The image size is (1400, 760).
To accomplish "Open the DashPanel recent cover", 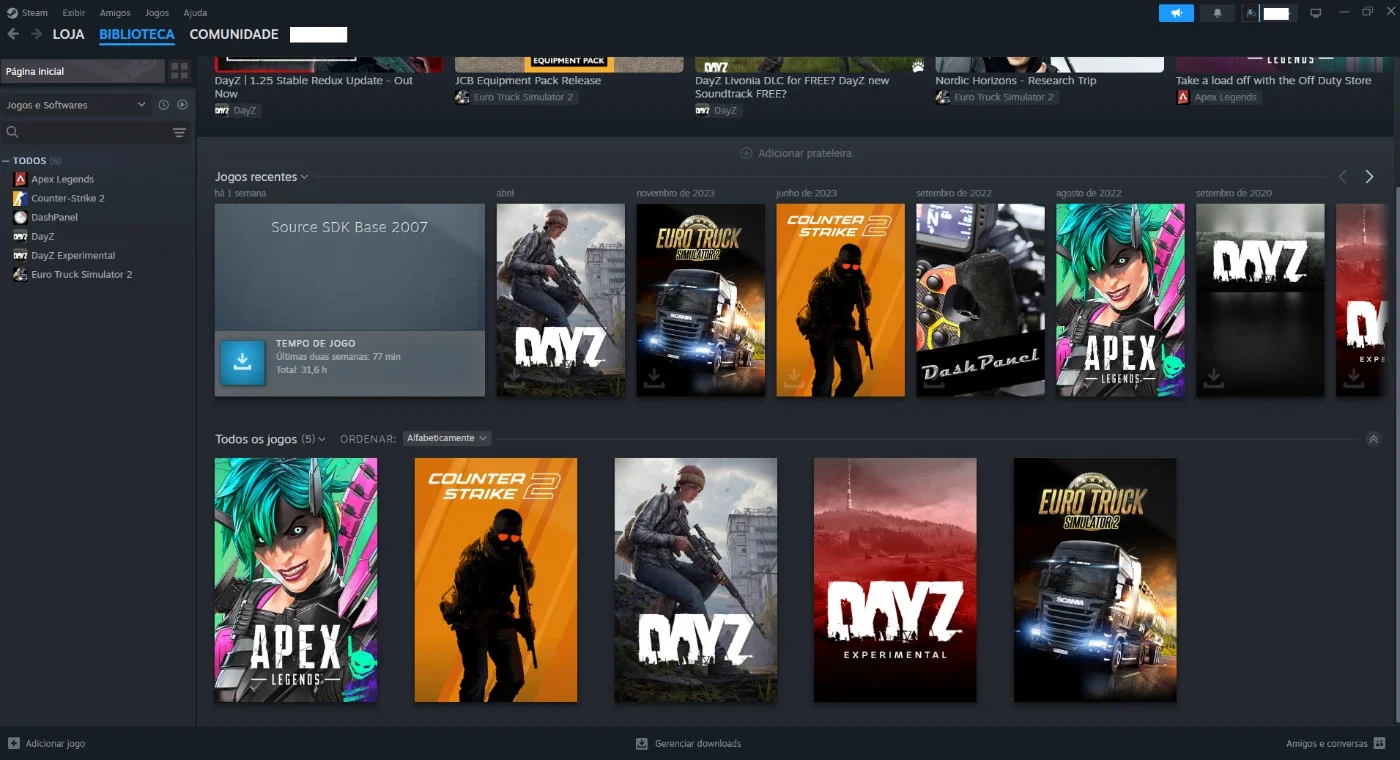I will coord(981,300).
